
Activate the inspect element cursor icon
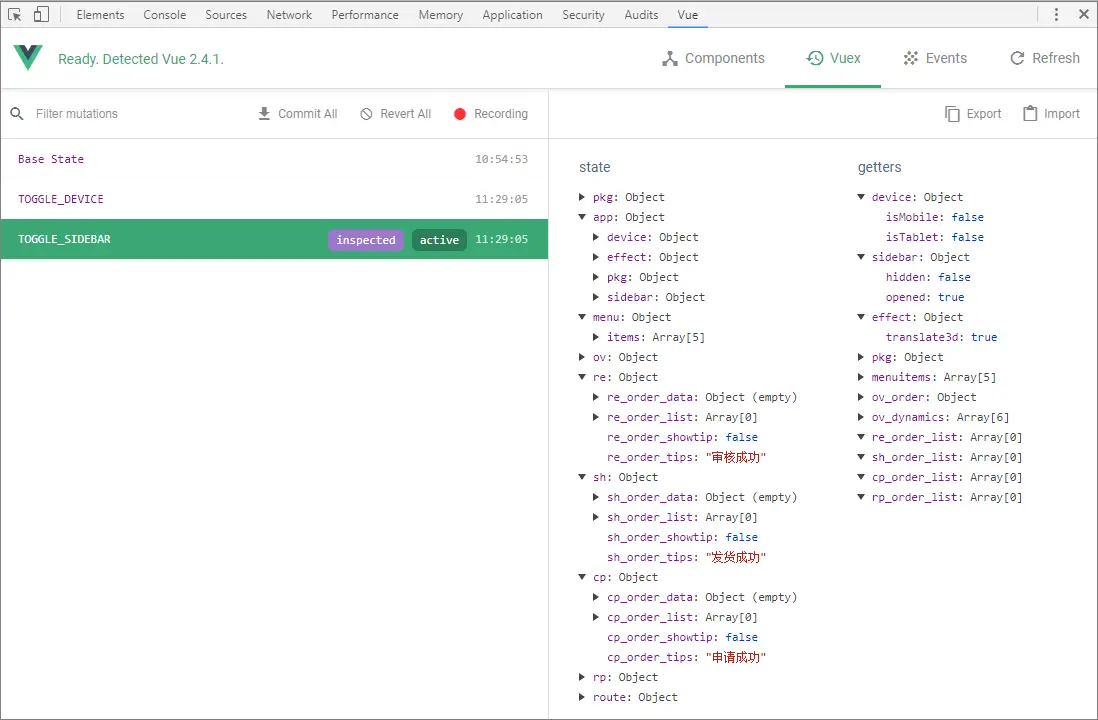[x=14, y=15]
